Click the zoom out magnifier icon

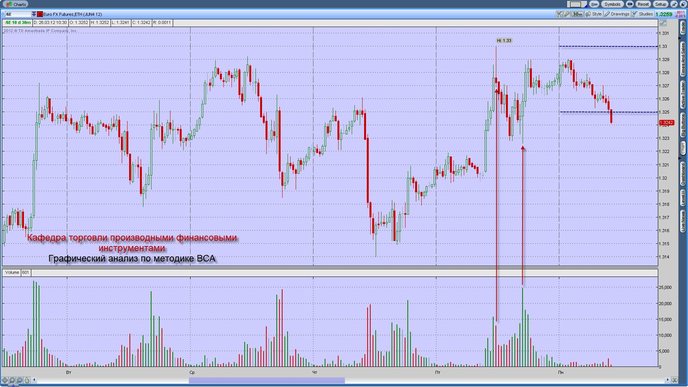pos(20,380)
